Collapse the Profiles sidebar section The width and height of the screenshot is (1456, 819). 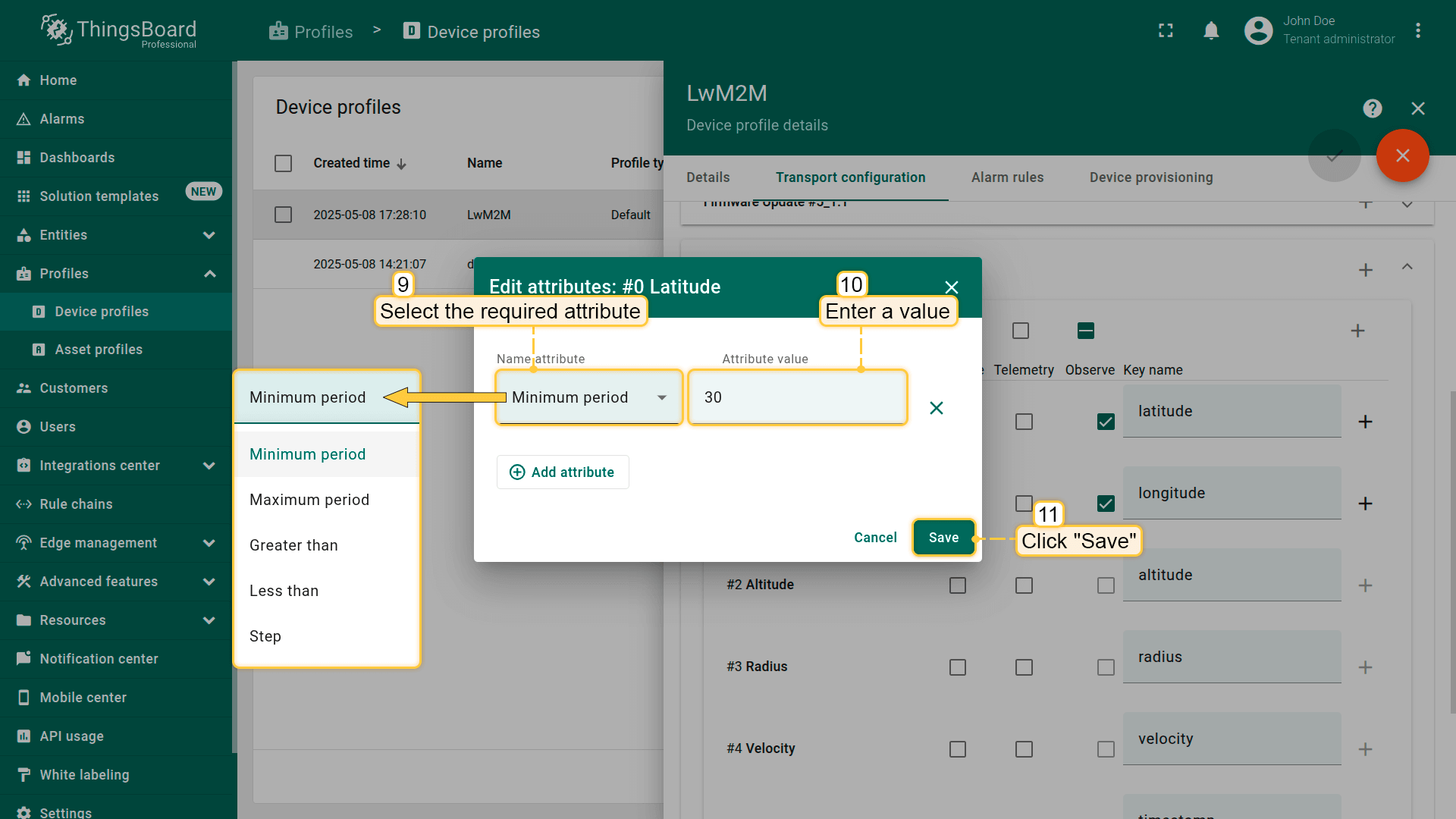(x=209, y=274)
